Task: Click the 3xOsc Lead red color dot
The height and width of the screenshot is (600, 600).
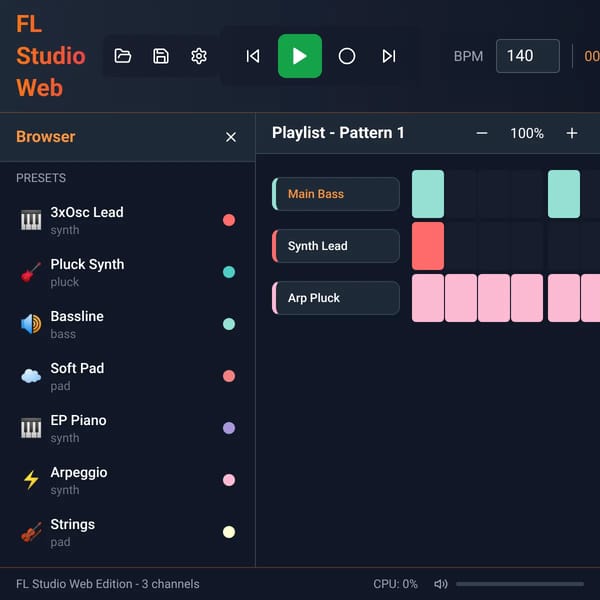Action: point(229,220)
